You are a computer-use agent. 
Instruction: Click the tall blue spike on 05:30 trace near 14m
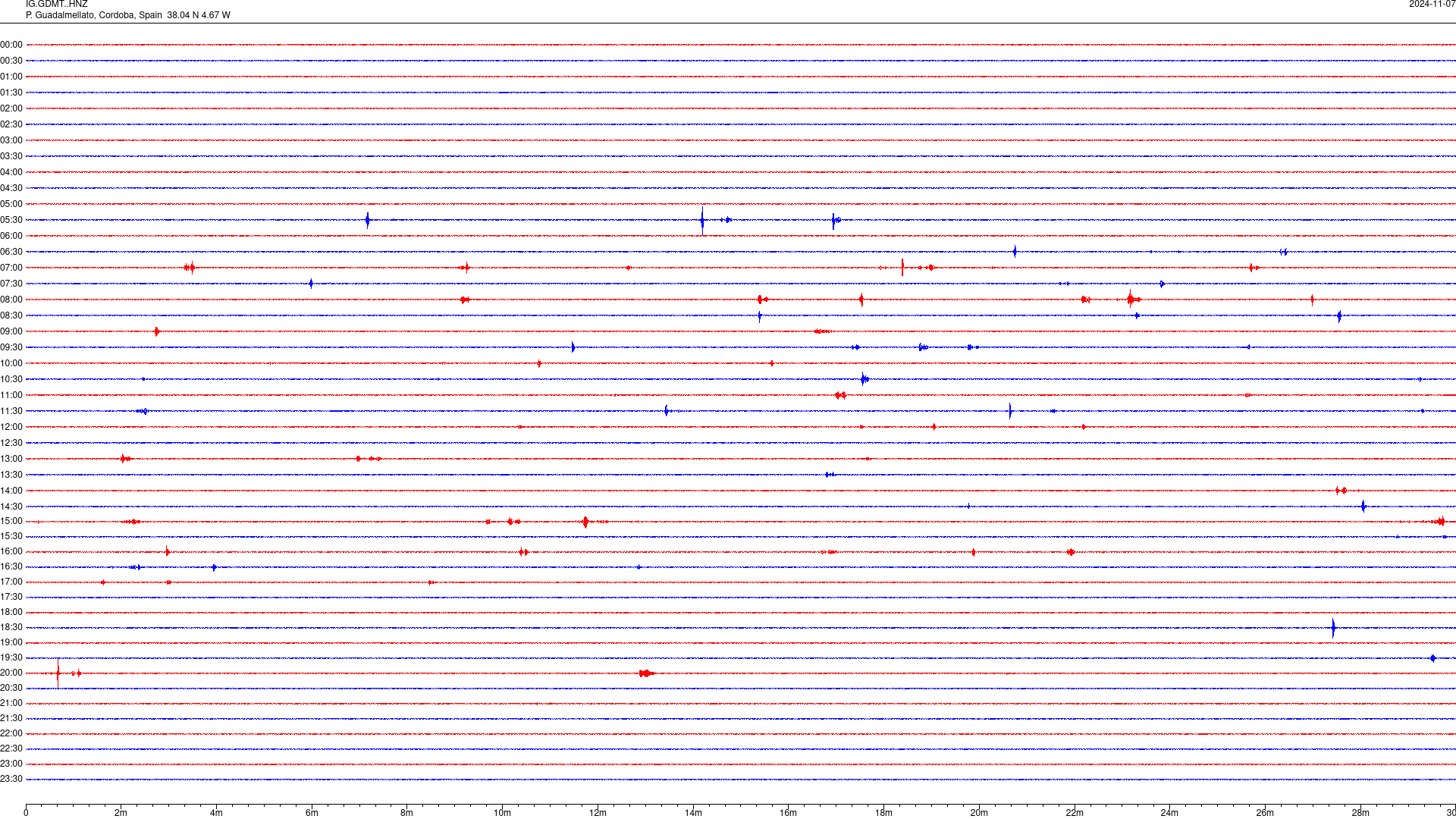[702, 221]
